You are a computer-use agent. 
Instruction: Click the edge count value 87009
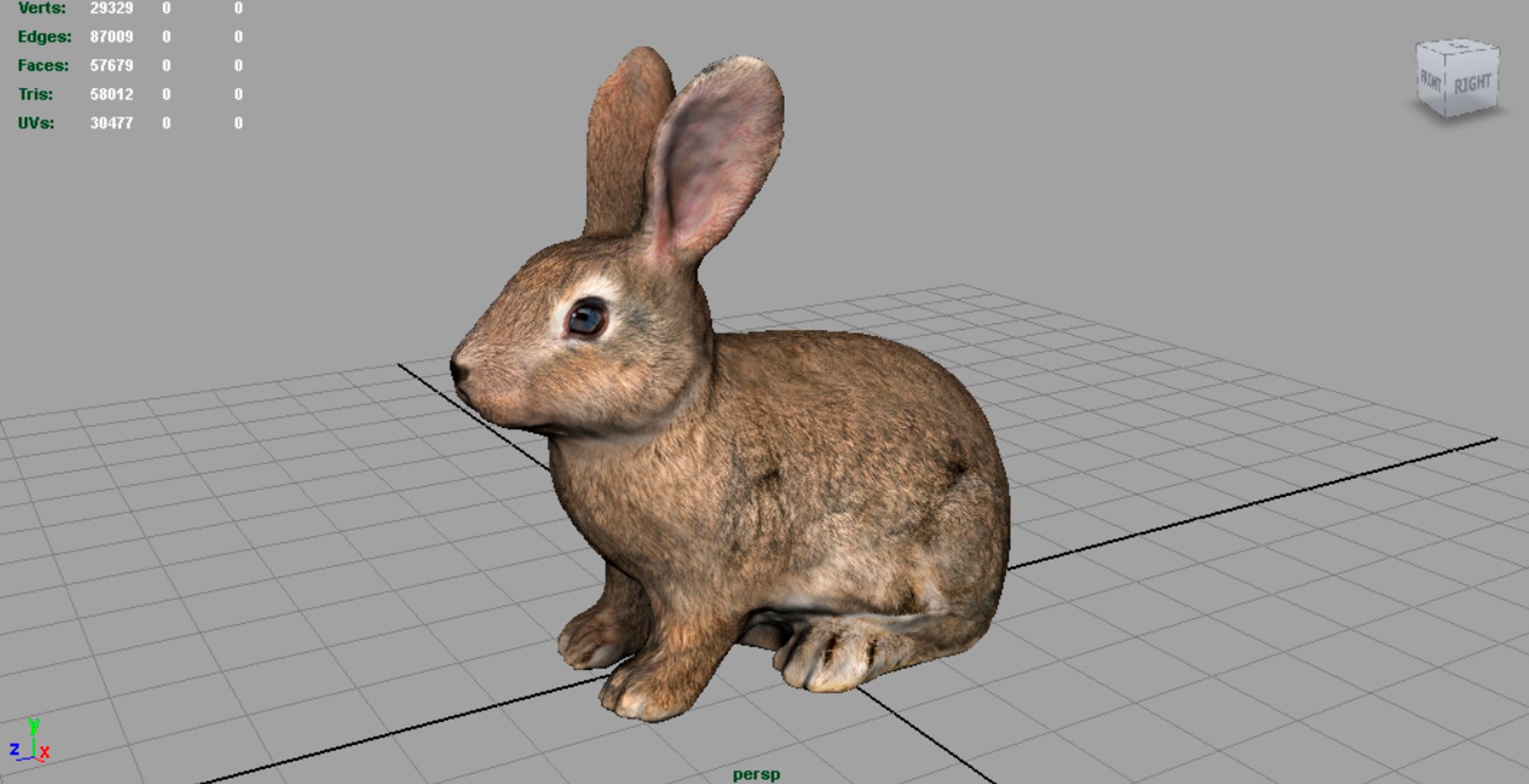pos(111,37)
